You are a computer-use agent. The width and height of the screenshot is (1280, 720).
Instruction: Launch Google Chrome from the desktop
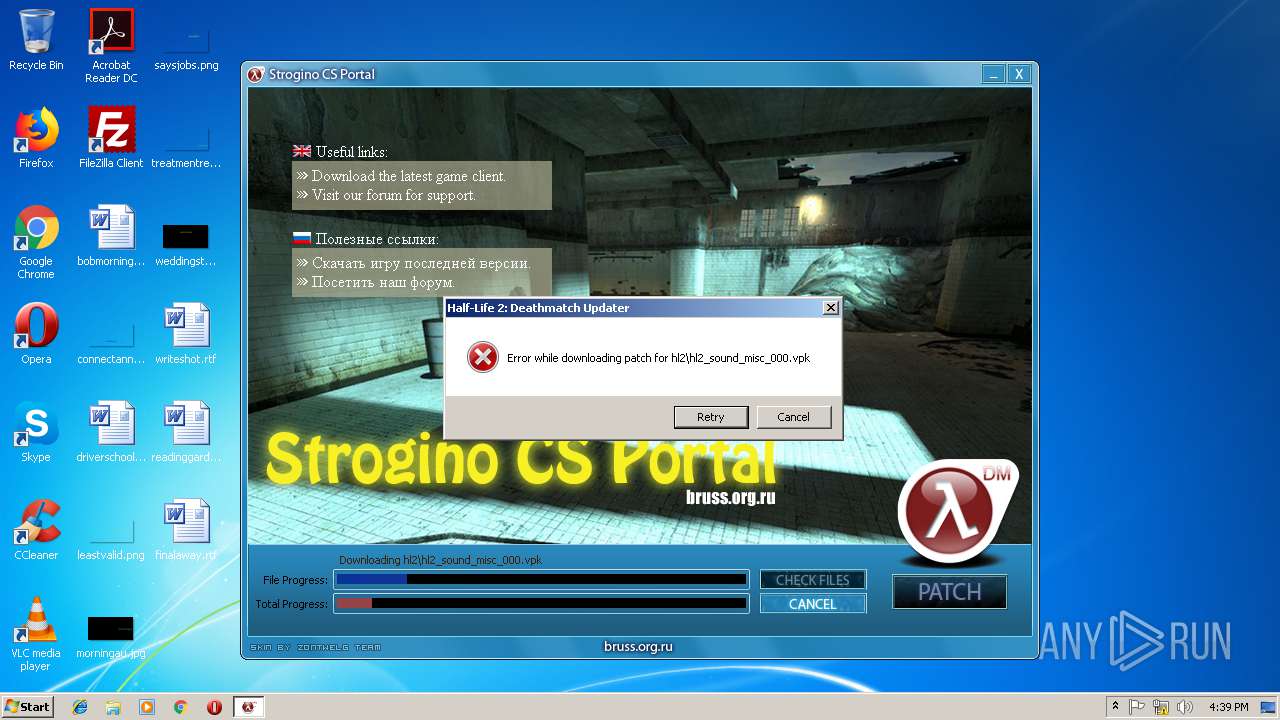click(36, 242)
